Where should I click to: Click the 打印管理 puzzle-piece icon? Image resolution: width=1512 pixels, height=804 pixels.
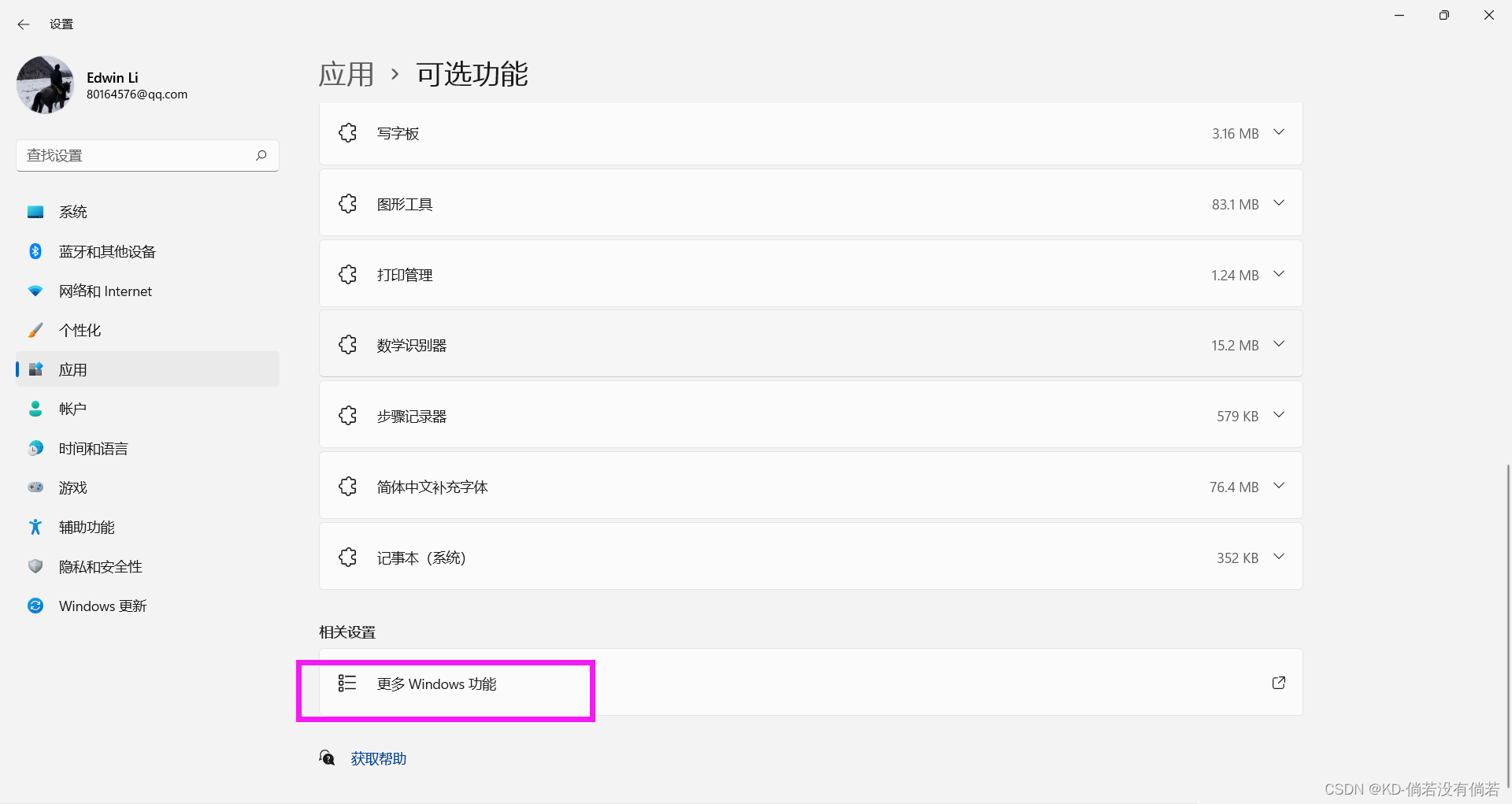pyautogui.click(x=347, y=275)
